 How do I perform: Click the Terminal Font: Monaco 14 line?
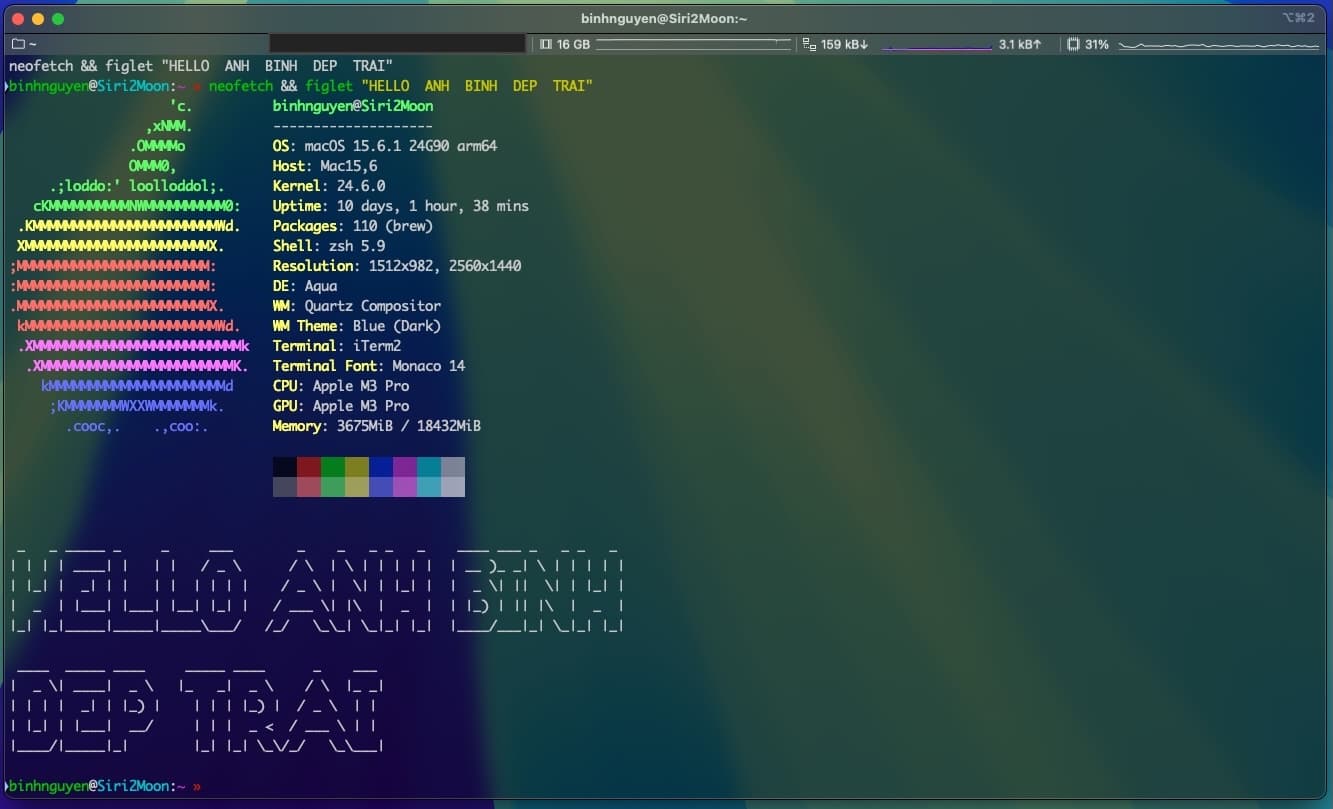coord(368,366)
